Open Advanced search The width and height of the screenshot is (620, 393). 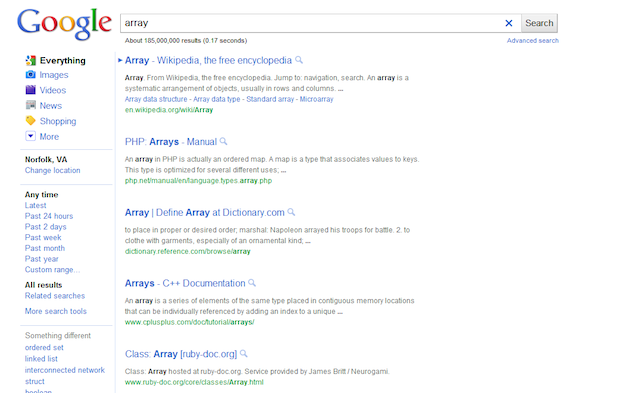click(x=533, y=40)
